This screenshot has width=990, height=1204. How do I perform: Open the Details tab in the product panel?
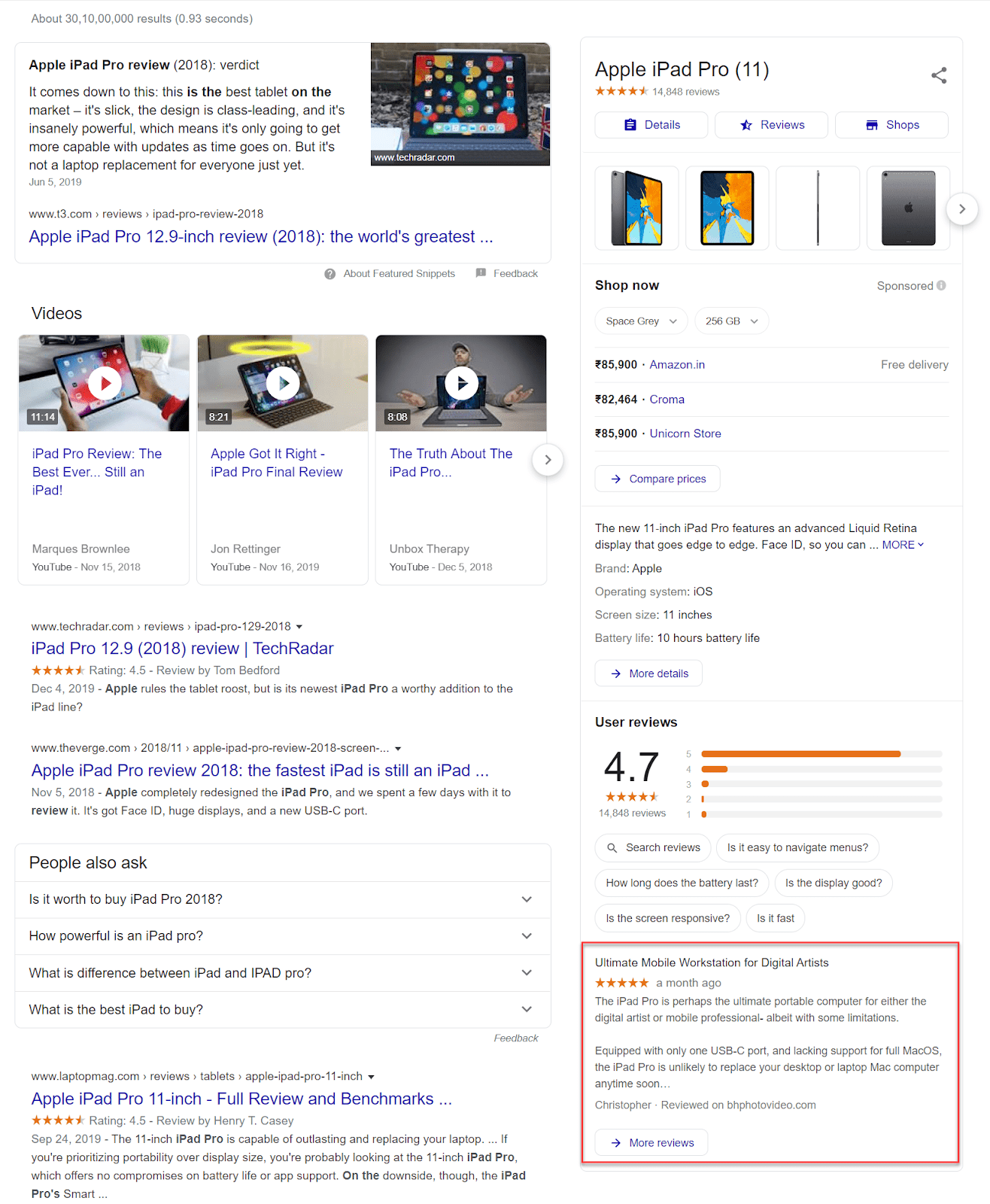point(651,125)
